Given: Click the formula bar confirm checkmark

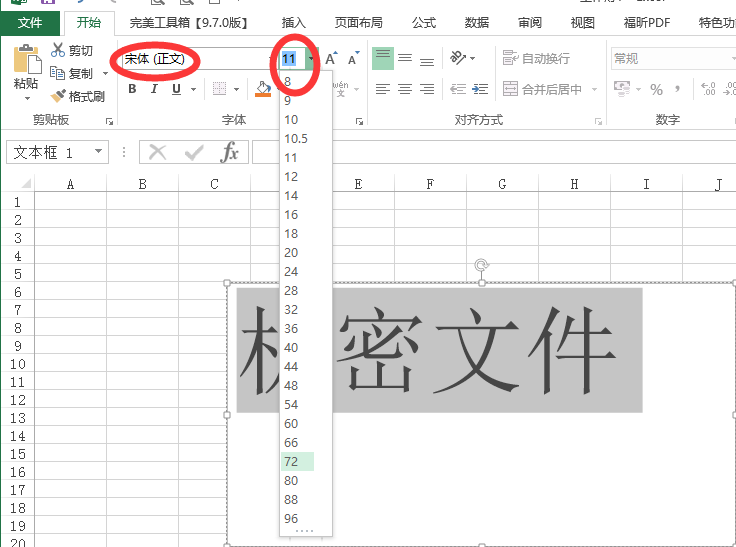Looking at the screenshot, I should 194,152.
